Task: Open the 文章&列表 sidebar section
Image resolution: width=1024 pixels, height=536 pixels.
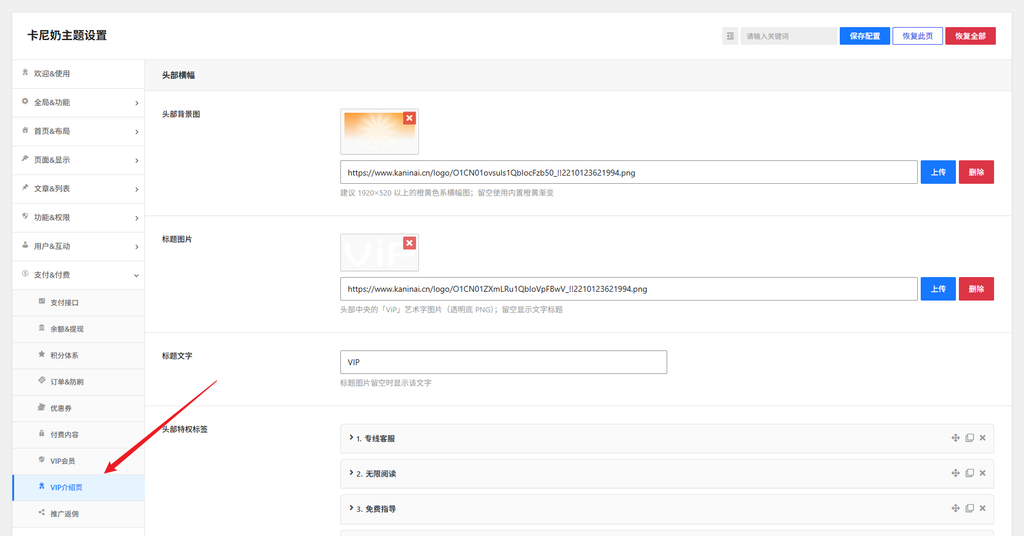Action: pyautogui.click(x=78, y=189)
